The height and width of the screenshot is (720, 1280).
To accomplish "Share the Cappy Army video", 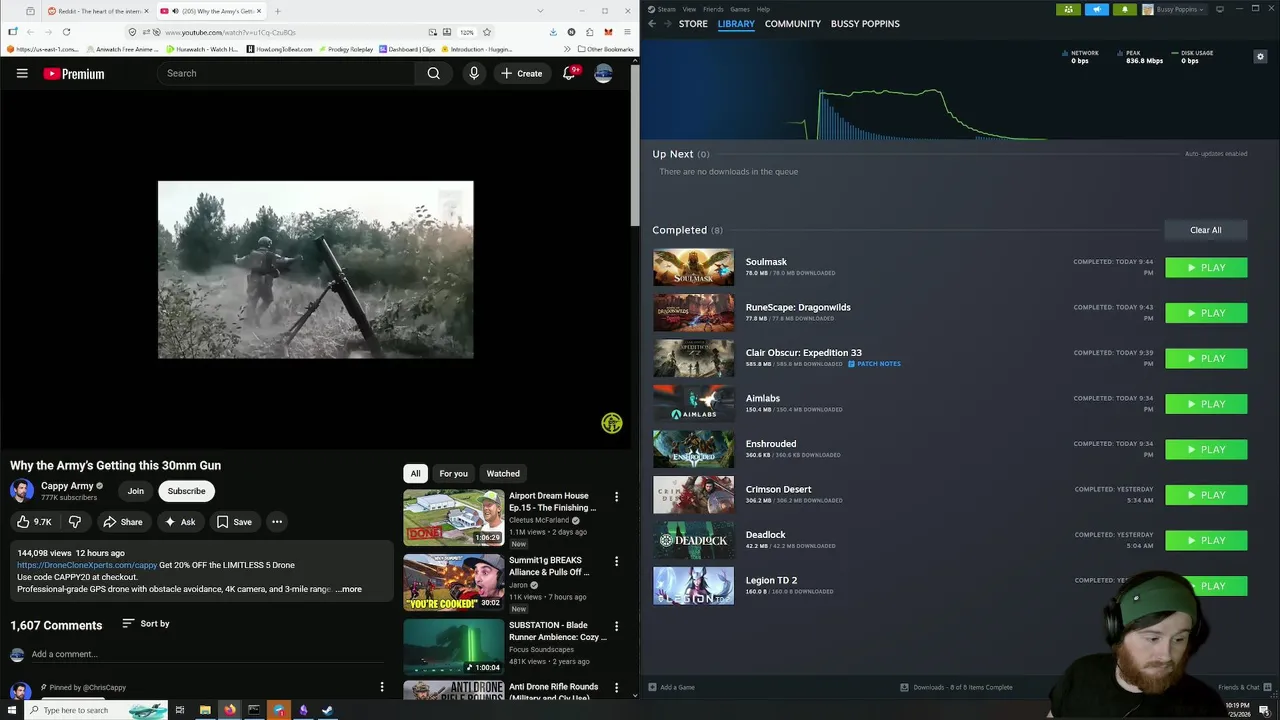I will pyautogui.click(x=123, y=522).
